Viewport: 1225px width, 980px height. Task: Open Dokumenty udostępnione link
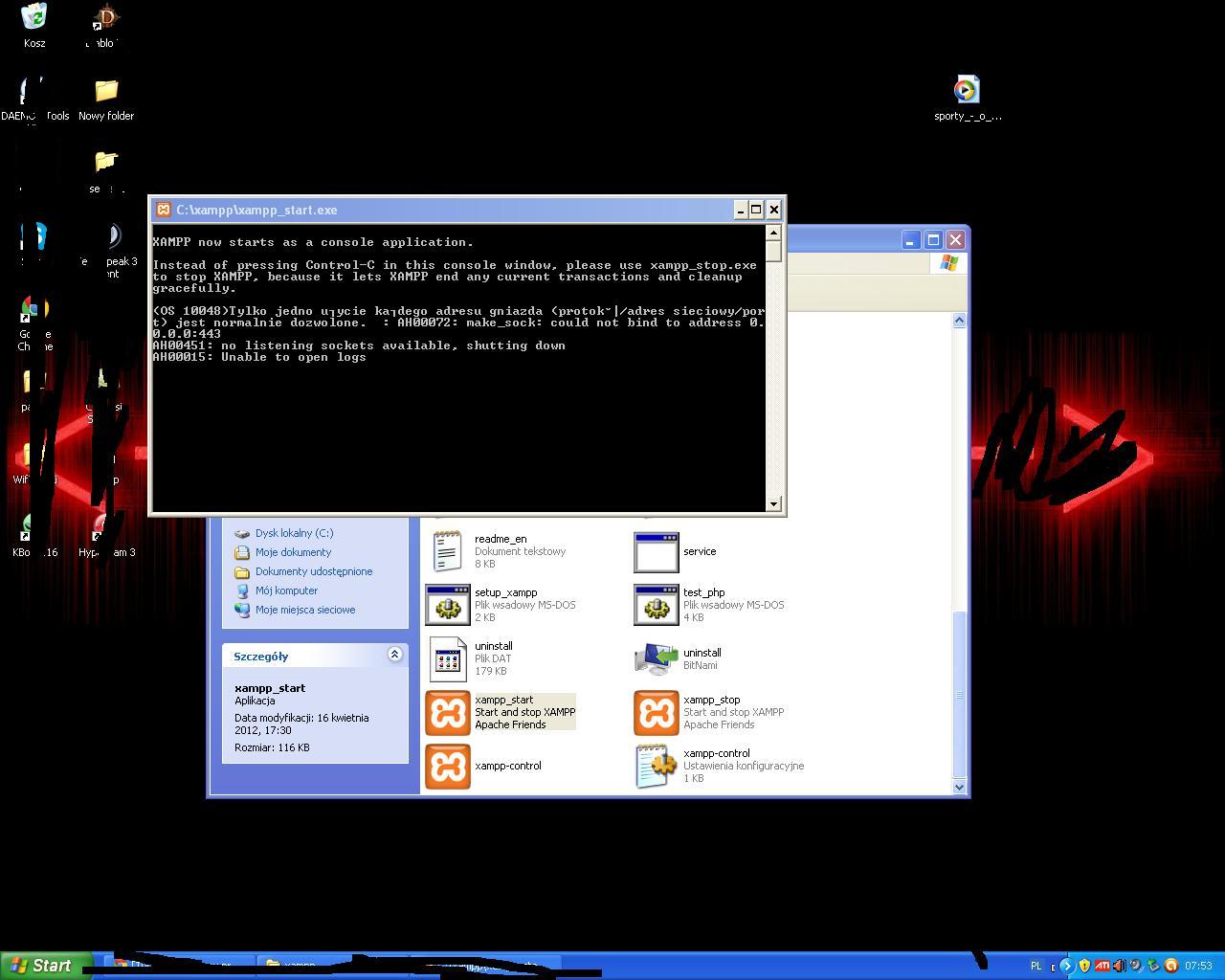point(314,571)
